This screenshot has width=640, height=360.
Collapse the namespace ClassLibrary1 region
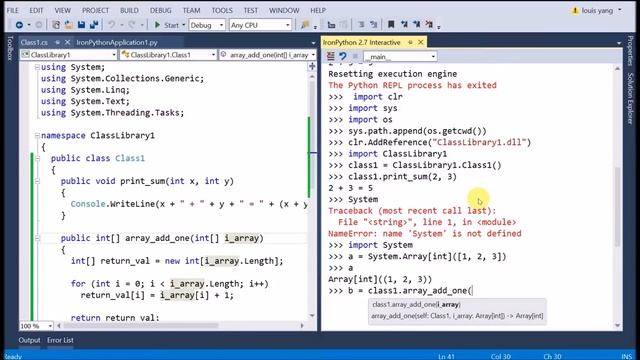point(37,136)
